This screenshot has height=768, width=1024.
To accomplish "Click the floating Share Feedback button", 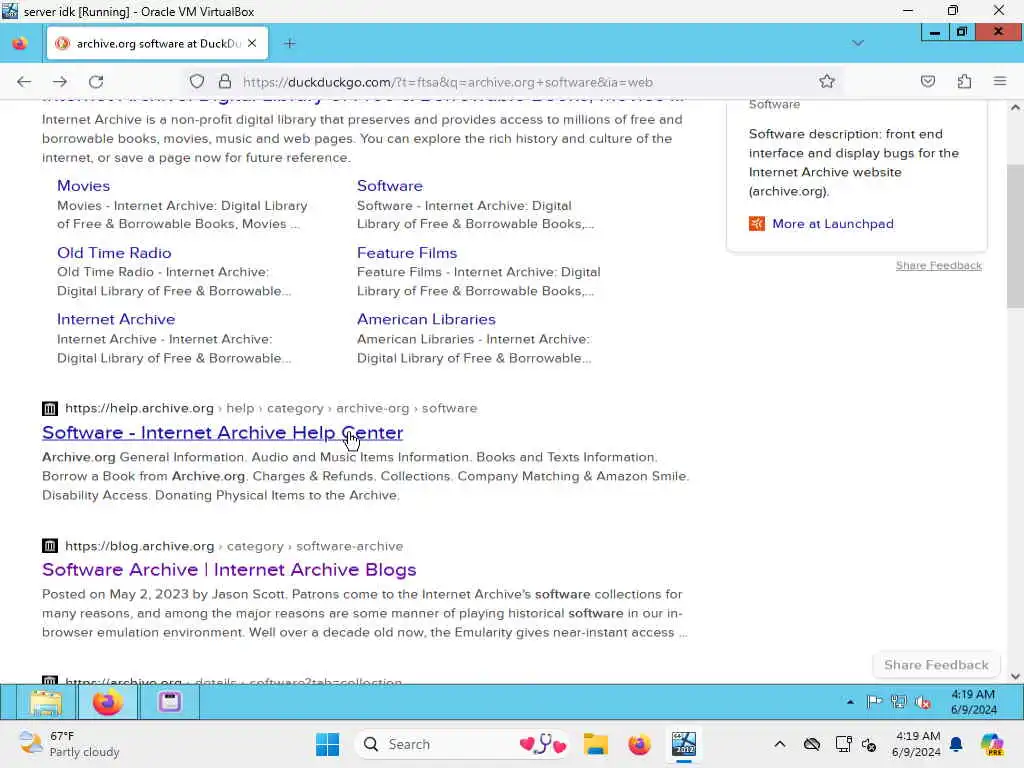I will (936, 665).
